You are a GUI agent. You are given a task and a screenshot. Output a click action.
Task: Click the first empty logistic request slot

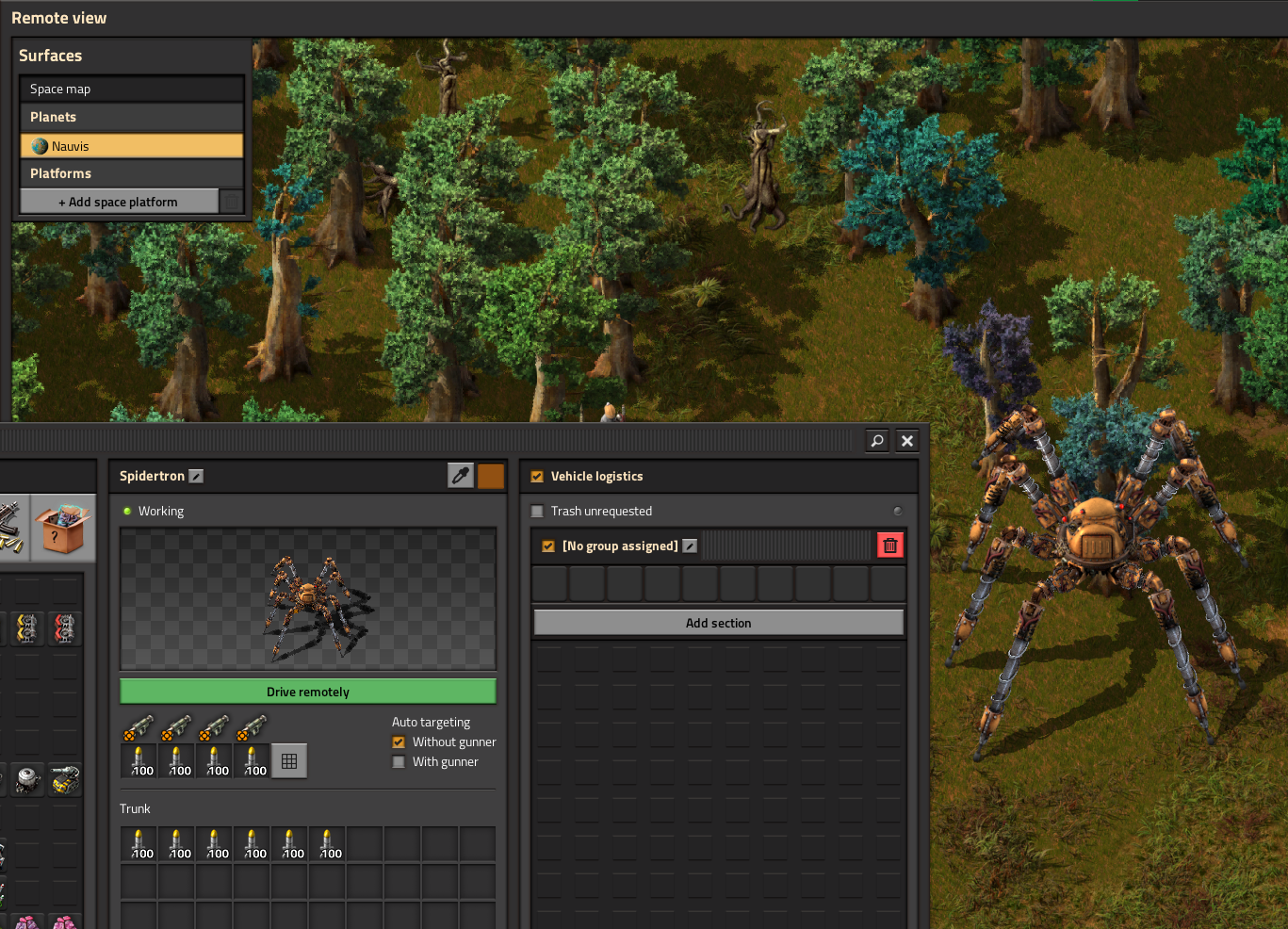[x=549, y=584]
